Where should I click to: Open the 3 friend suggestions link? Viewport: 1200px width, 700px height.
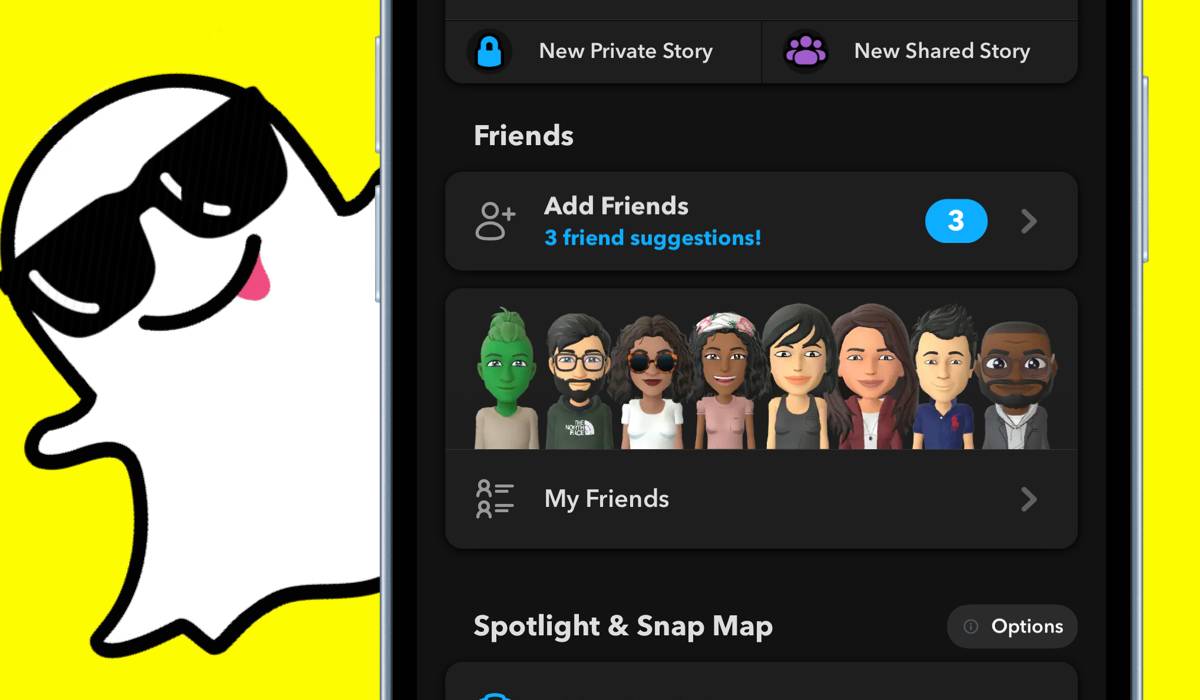point(653,238)
